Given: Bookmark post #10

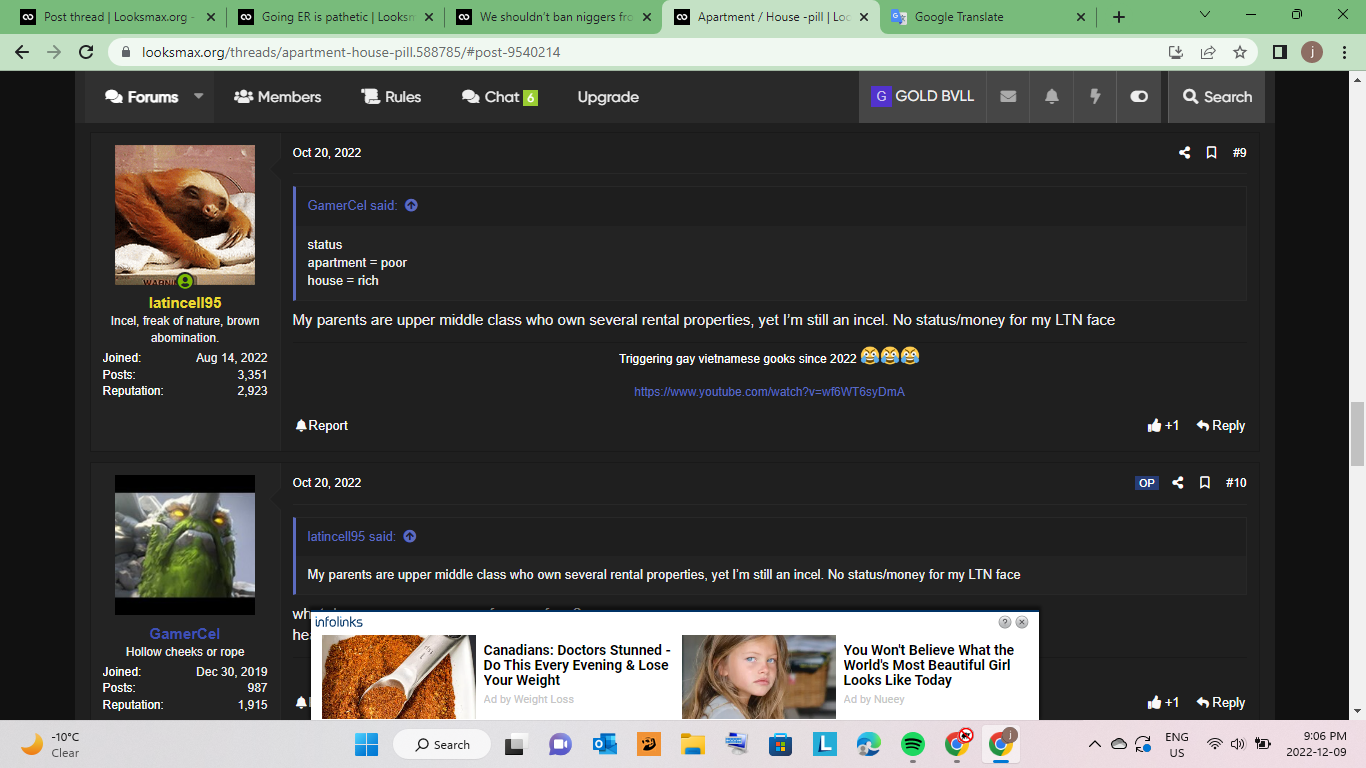Looking at the screenshot, I should pos(1205,483).
